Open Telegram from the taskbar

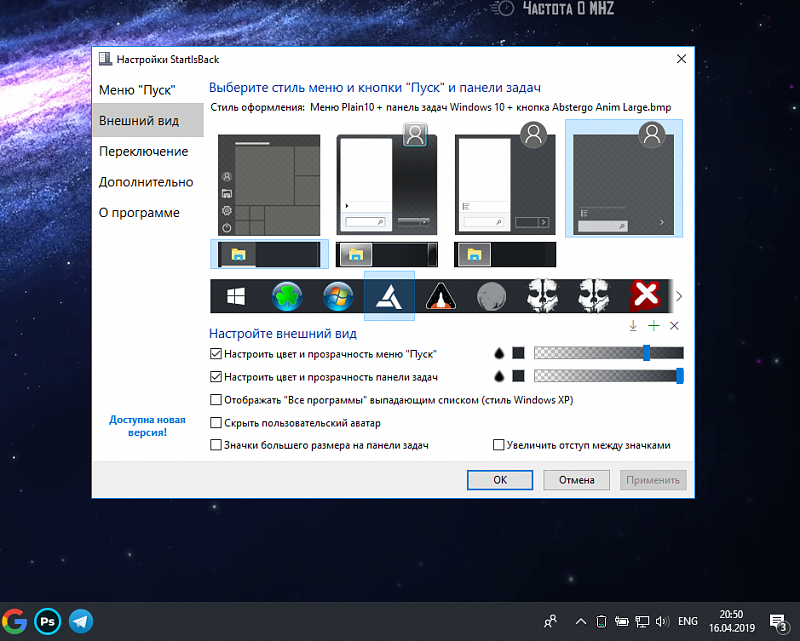(80, 621)
